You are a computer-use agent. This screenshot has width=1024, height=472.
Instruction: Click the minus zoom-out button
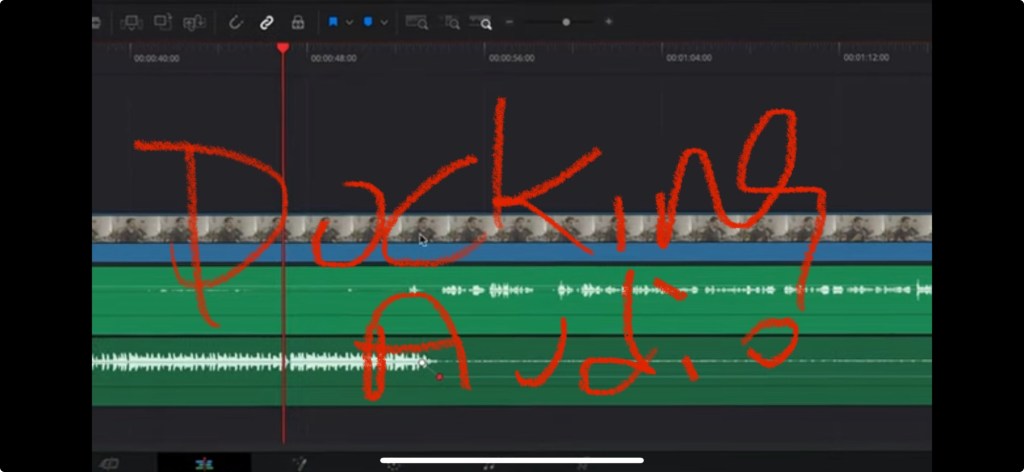[x=509, y=22]
